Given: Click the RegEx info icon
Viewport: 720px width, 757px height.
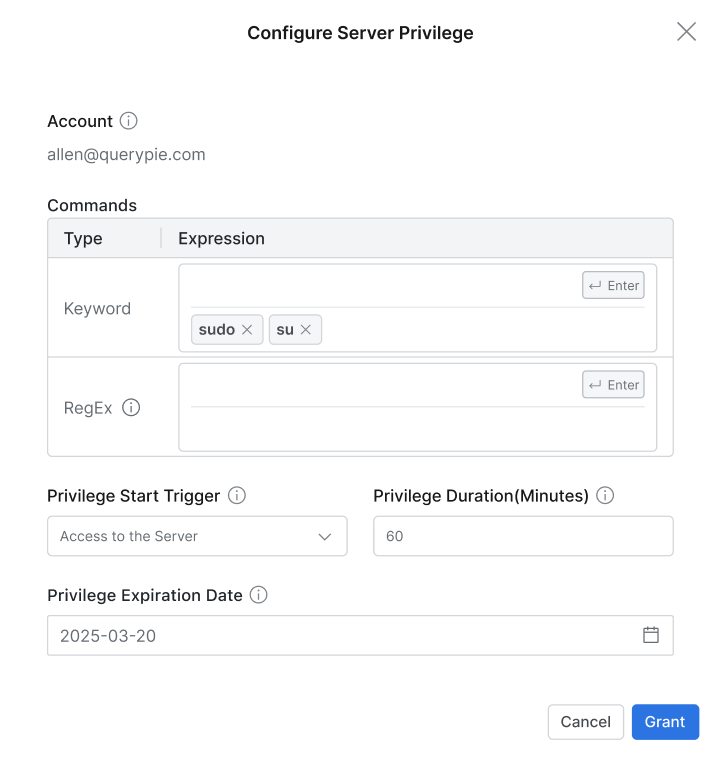Looking at the screenshot, I should pos(131,408).
